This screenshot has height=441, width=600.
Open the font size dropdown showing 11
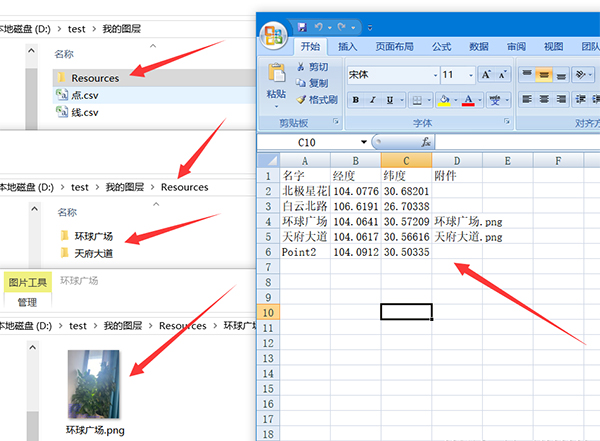pyautogui.click(x=470, y=75)
